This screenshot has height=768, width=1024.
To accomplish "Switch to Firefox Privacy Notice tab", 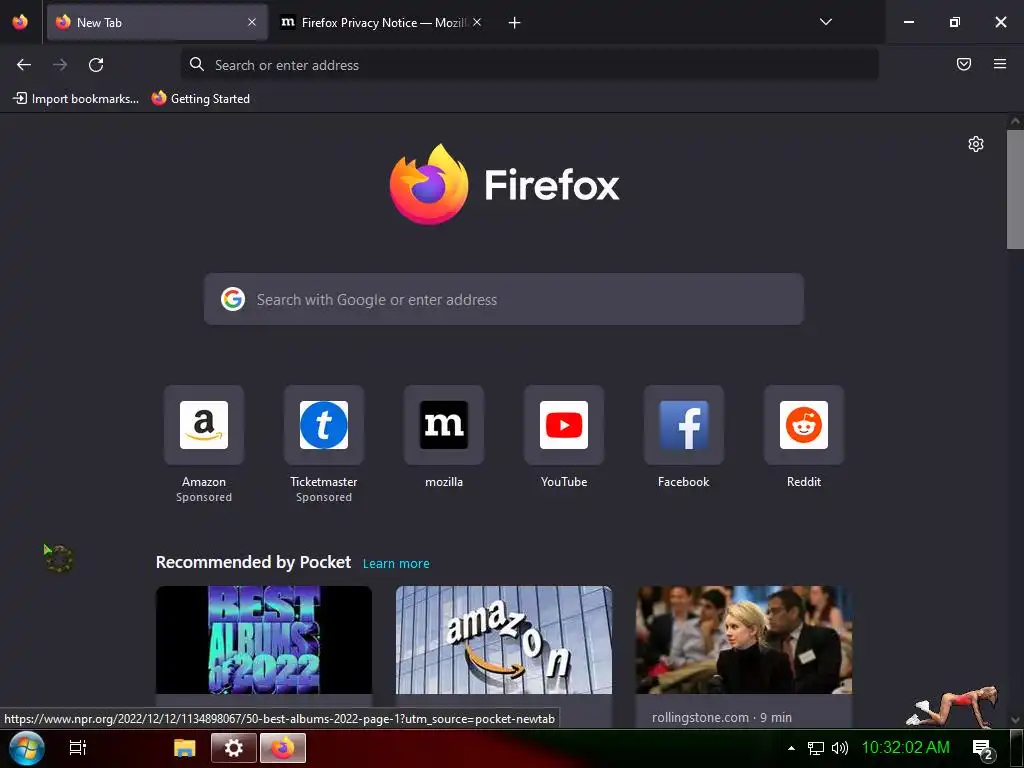I will pyautogui.click(x=381, y=22).
